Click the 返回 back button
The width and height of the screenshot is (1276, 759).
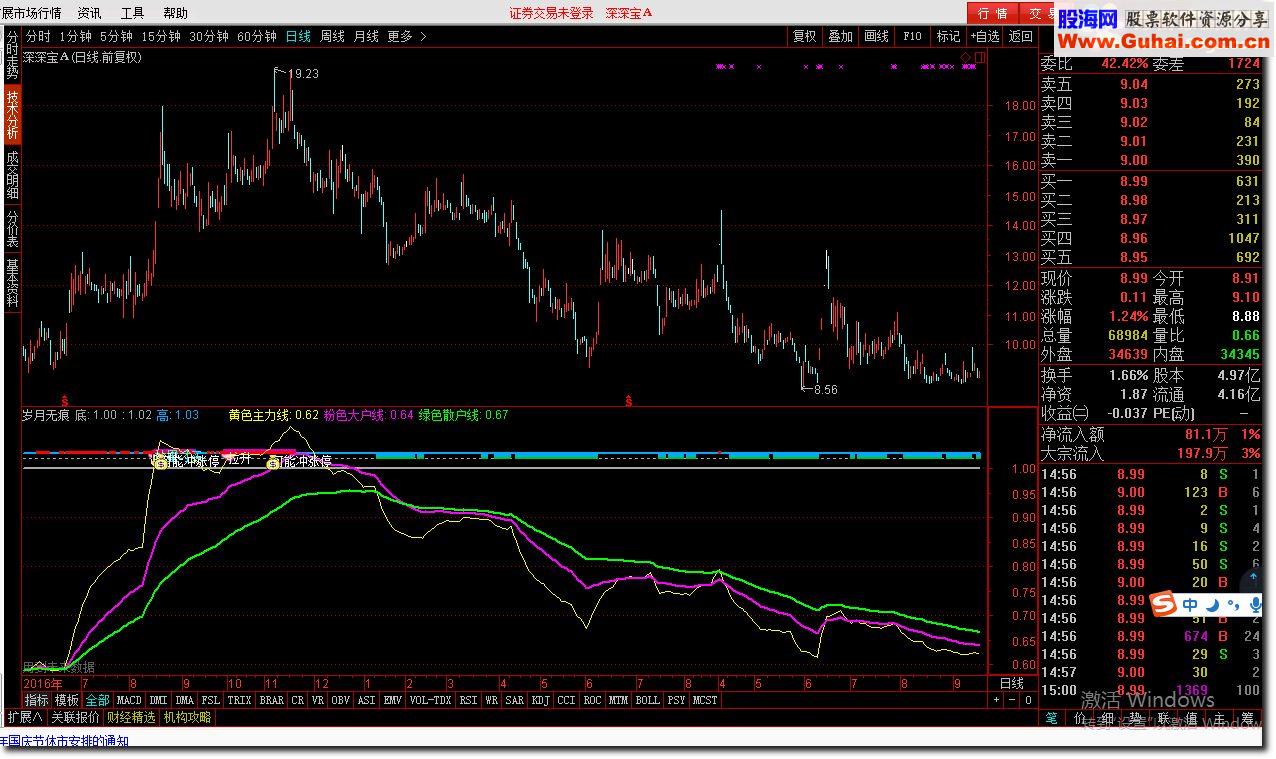(x=1020, y=36)
